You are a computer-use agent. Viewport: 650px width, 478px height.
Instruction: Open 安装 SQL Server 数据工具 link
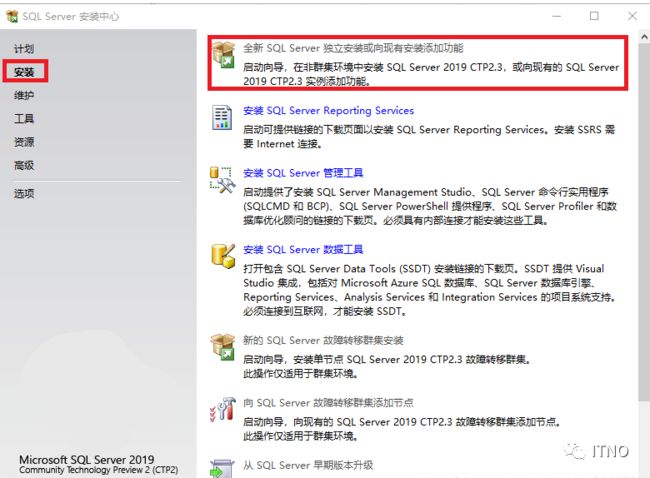303,250
